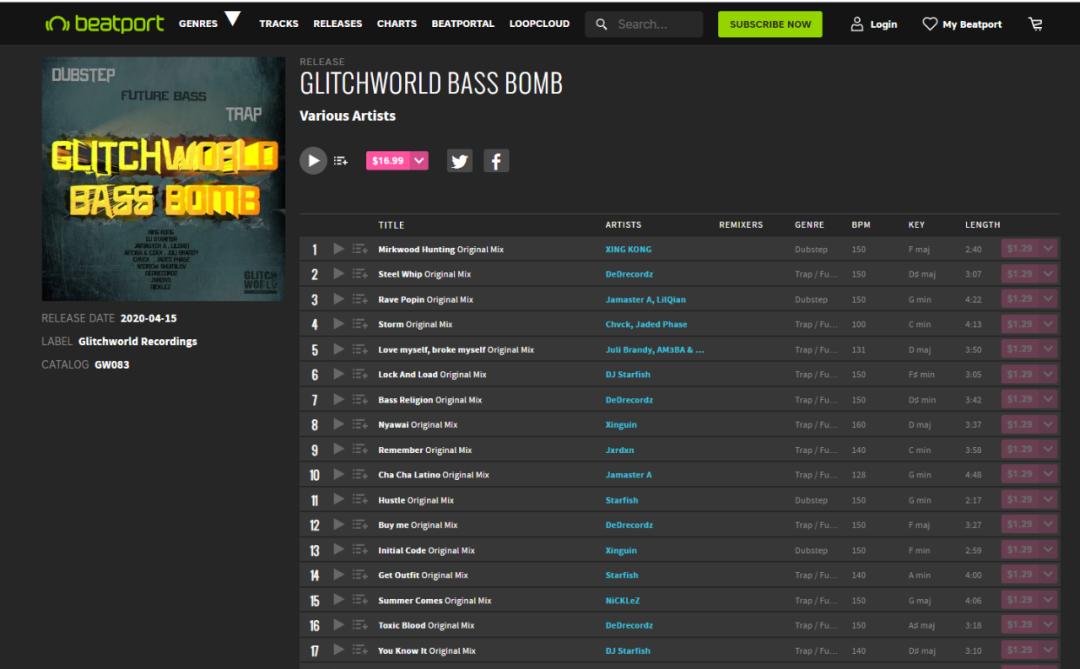This screenshot has height=669, width=1080.
Task: Expand price options for Steel Whip
Action: [x=1048, y=274]
